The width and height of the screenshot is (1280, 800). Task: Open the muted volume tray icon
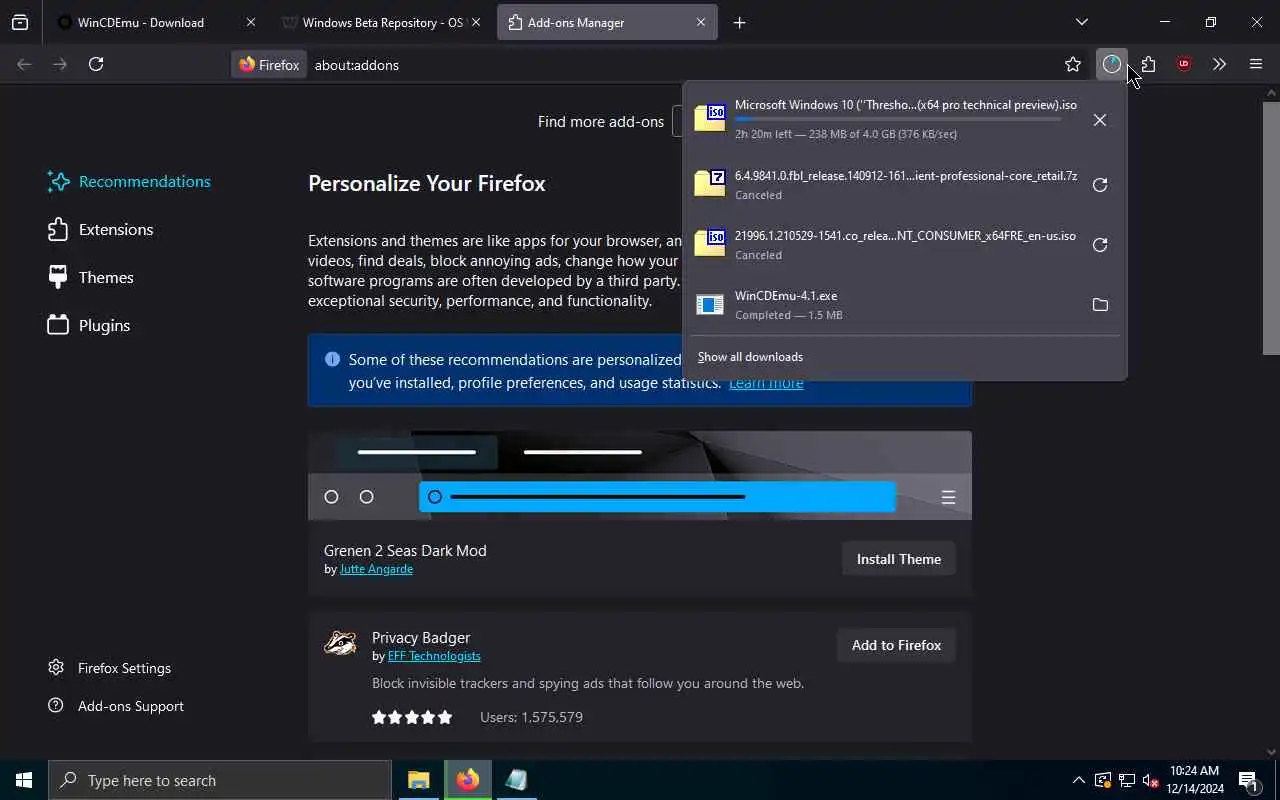click(1151, 780)
